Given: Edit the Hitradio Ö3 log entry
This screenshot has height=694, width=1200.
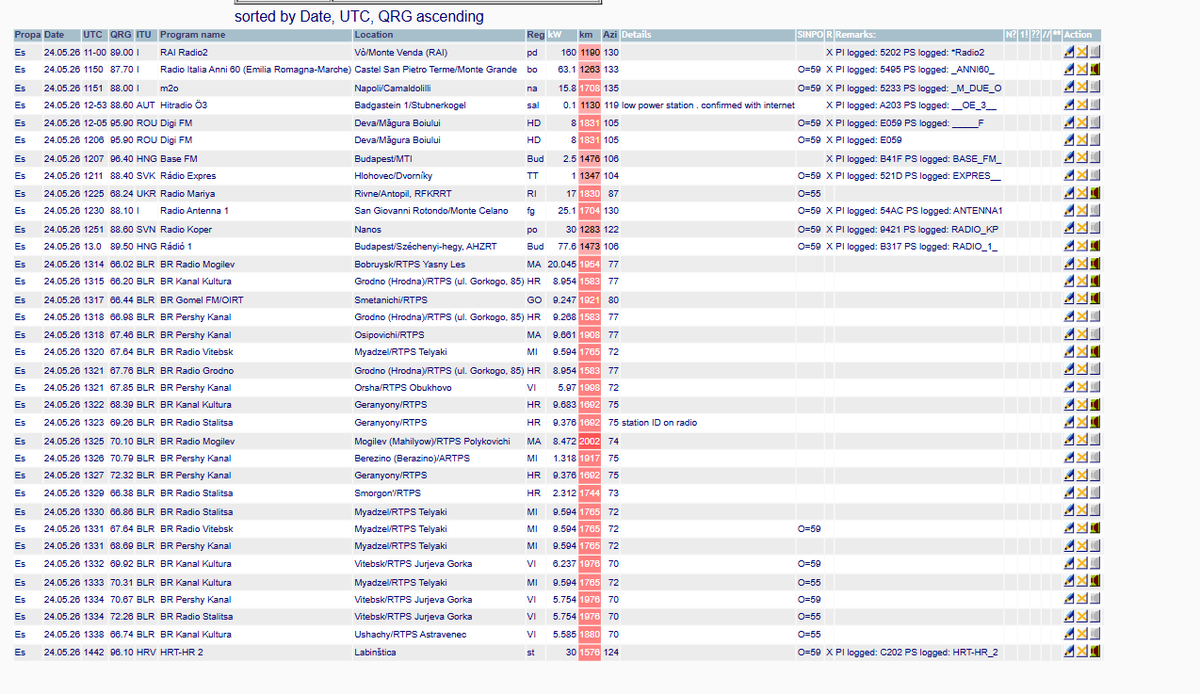Looking at the screenshot, I should pos(1069,105).
